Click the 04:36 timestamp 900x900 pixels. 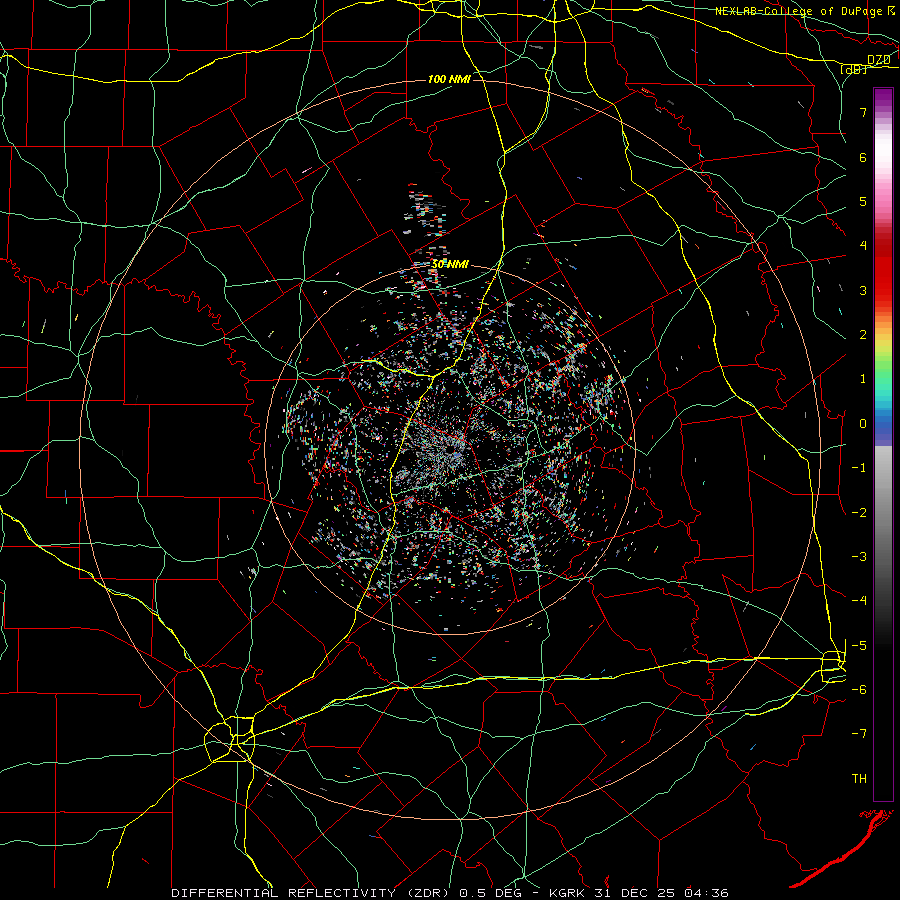[x=707, y=893]
